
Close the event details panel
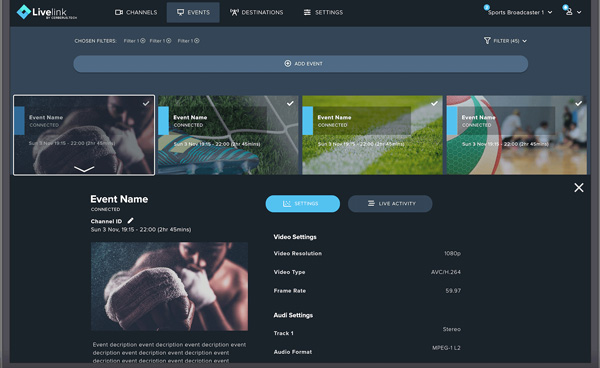(x=579, y=187)
